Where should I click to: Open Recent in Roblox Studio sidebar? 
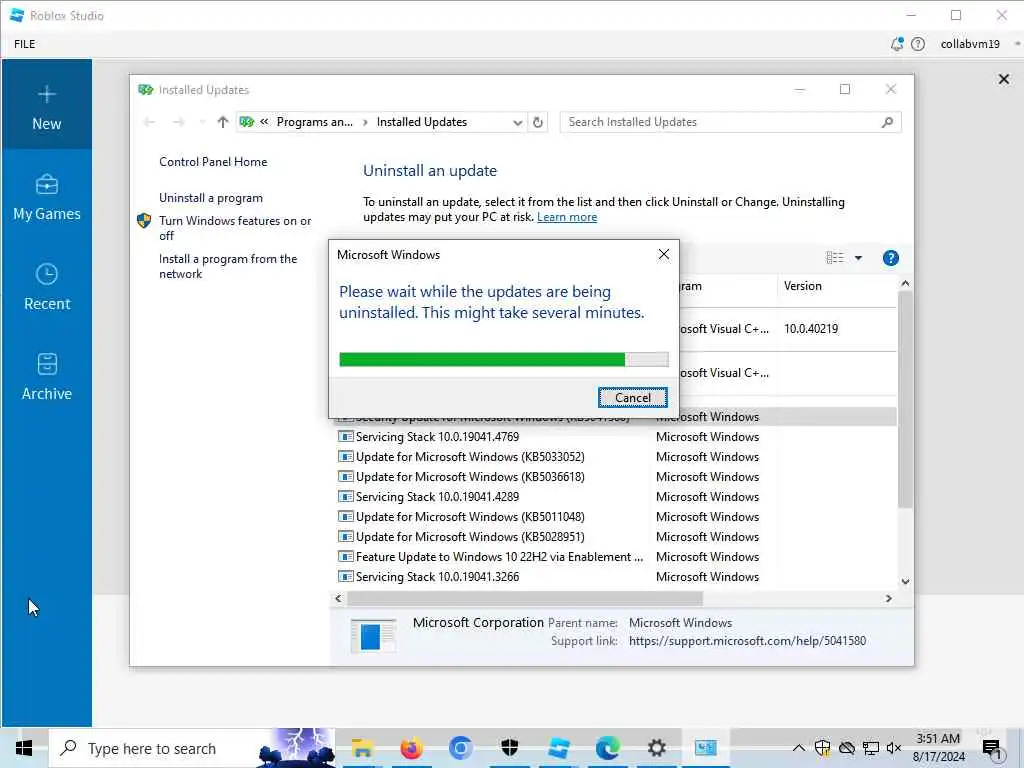click(46, 287)
